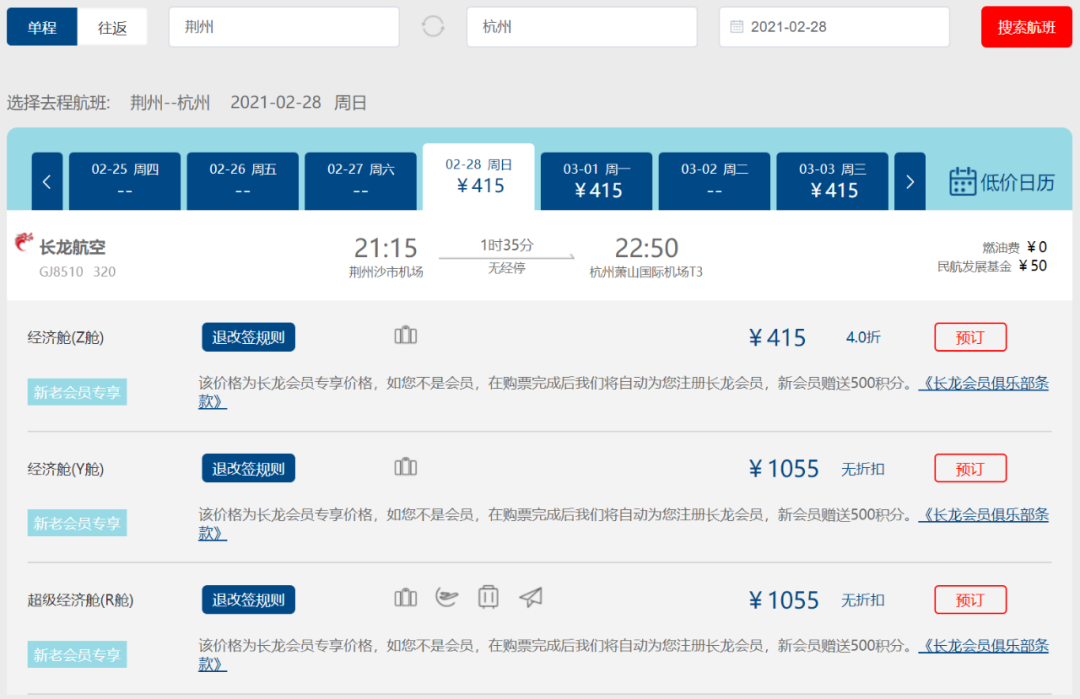This screenshot has height=699, width=1080.
Task: Show later dates with right arrow
Action: (x=909, y=181)
